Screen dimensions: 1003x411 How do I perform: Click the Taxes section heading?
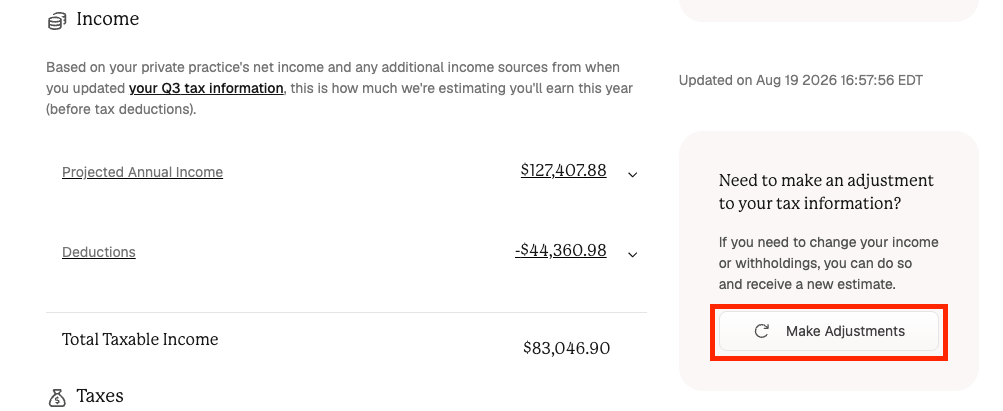[x=100, y=396]
